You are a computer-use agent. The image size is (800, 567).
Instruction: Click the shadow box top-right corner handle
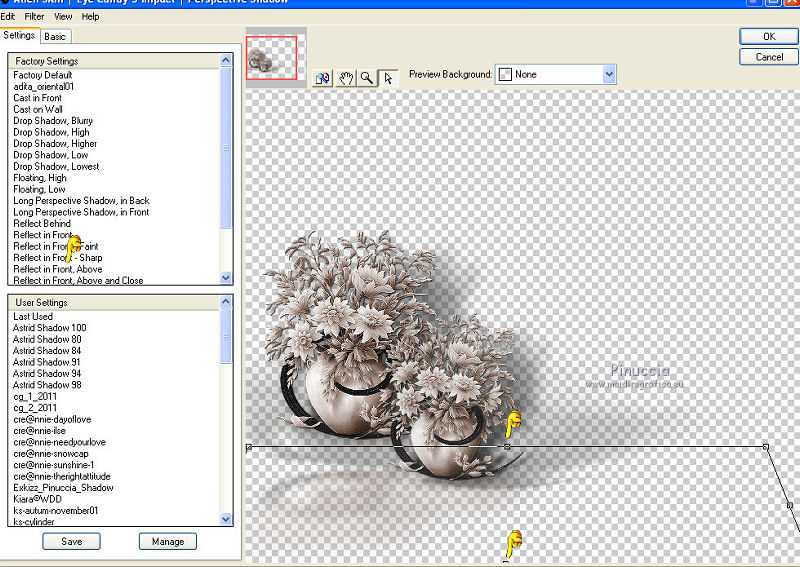[x=765, y=447]
